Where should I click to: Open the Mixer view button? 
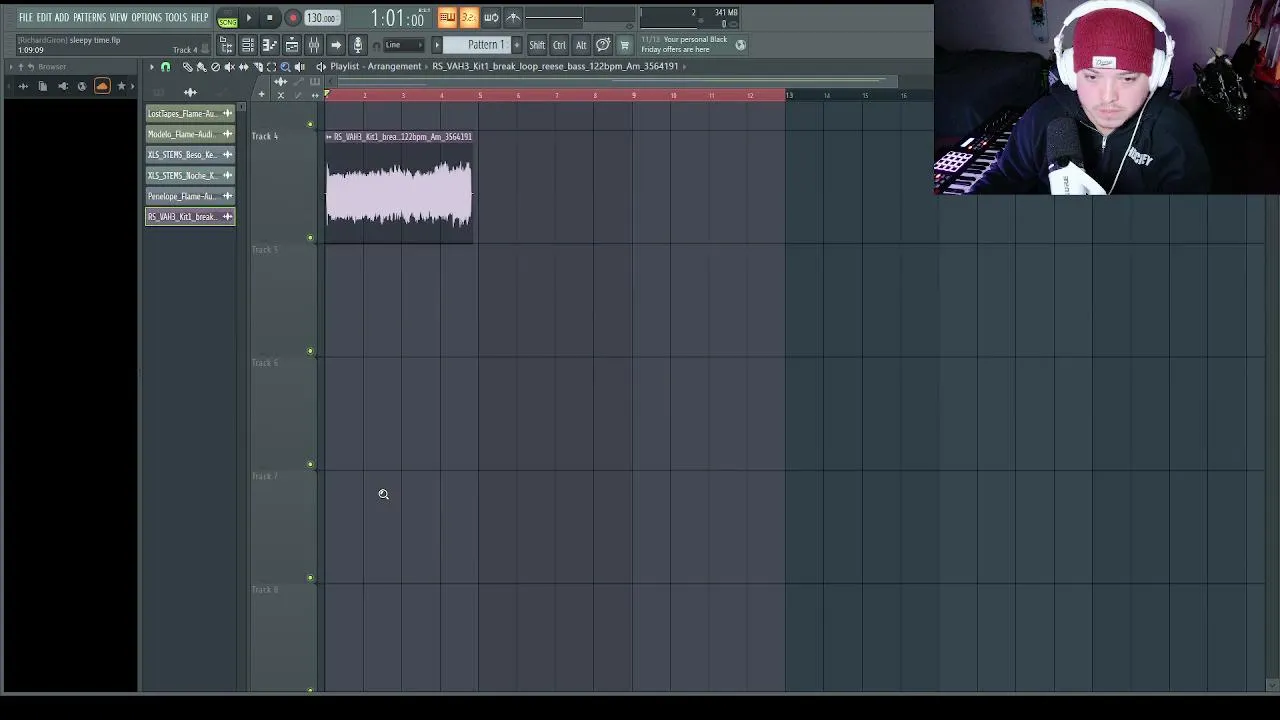tap(313, 45)
